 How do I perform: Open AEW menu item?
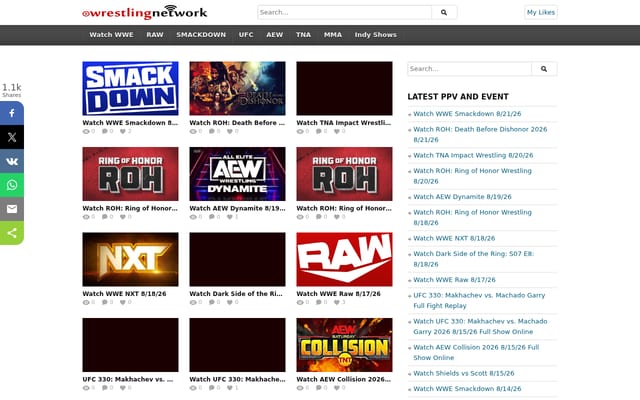[x=274, y=35]
